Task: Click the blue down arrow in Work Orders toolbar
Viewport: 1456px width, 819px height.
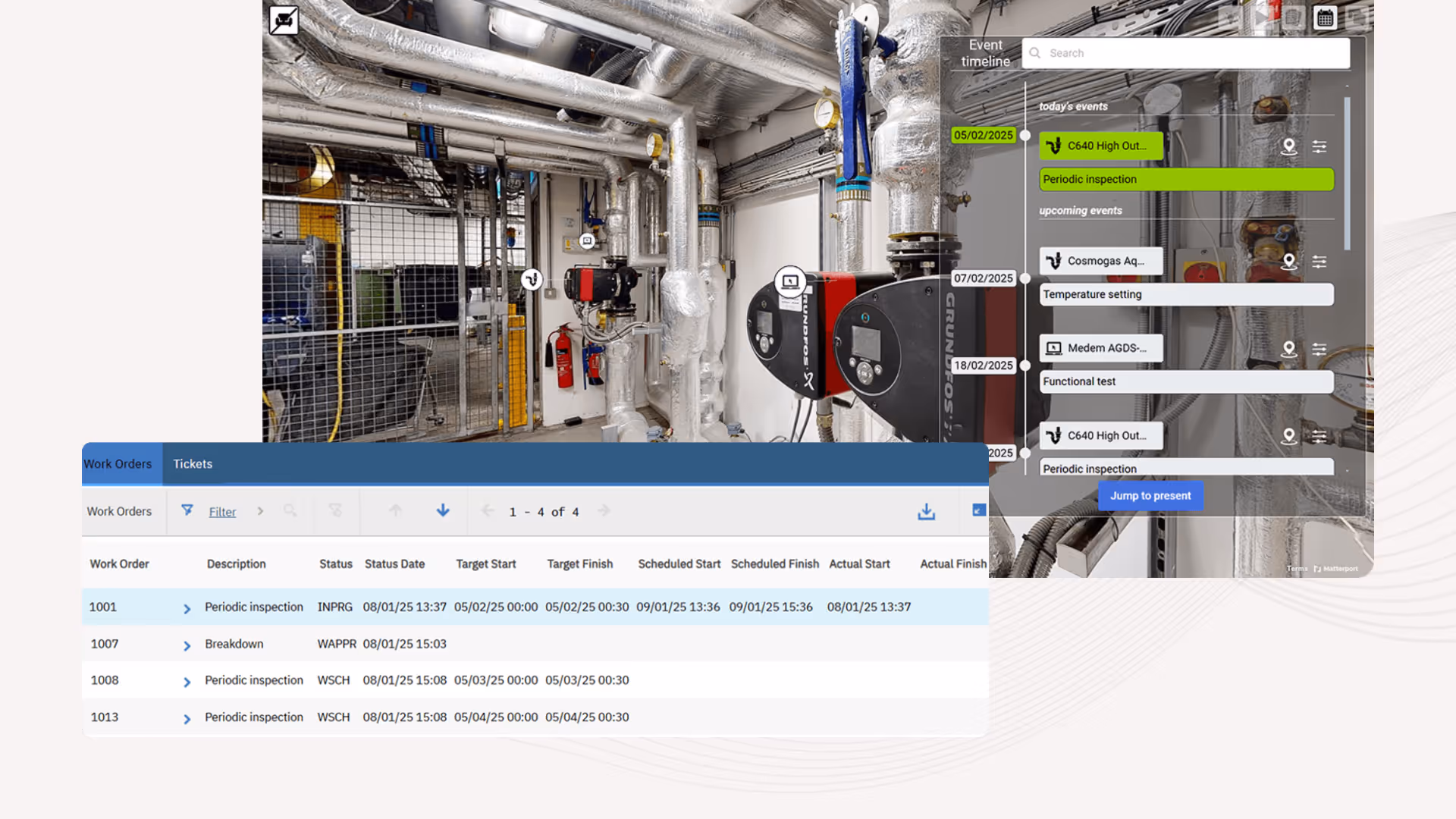Action: tap(443, 511)
